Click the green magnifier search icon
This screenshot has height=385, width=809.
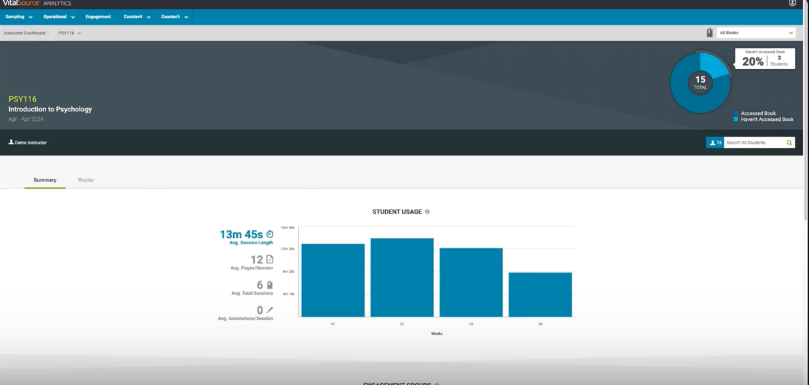tap(789, 142)
